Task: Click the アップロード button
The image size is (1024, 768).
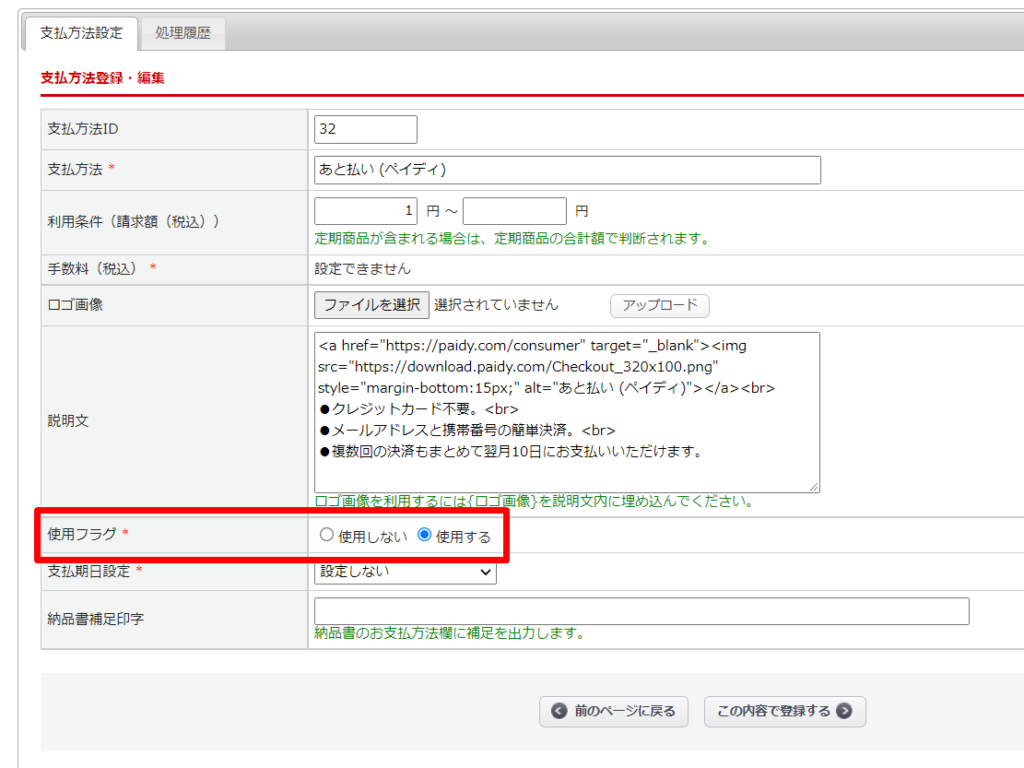Action: point(659,305)
